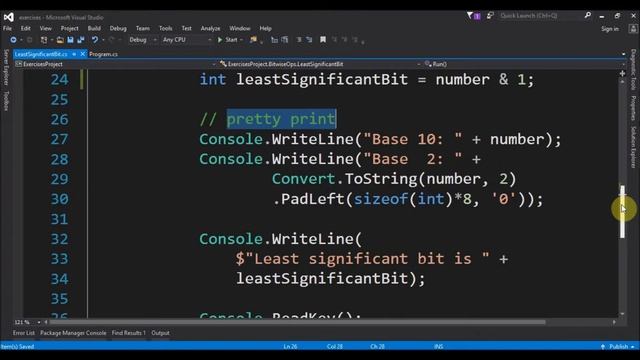This screenshot has height=360, width=640.
Task: Click the Uncomment selected lines icon
Action: coord(309,40)
